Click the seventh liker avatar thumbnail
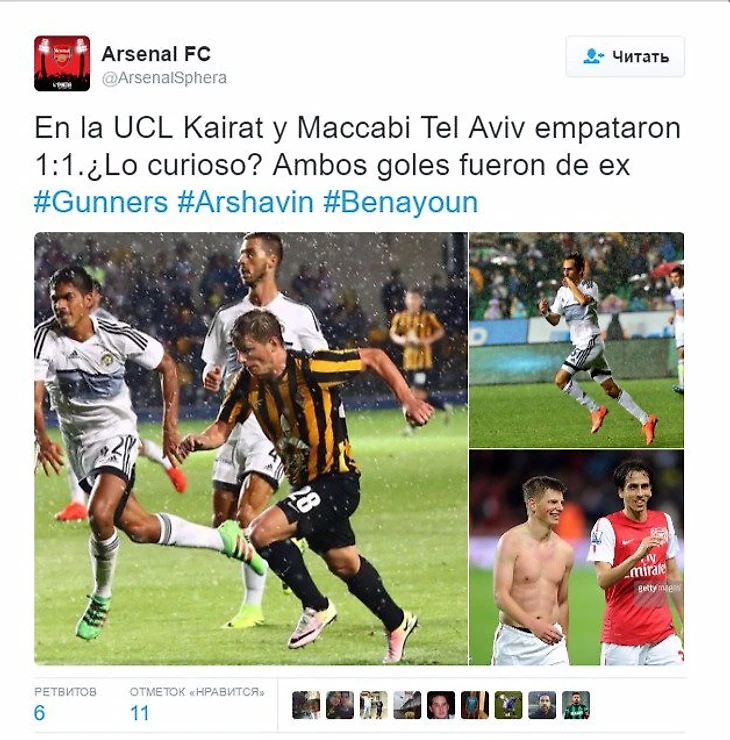 [508, 705]
